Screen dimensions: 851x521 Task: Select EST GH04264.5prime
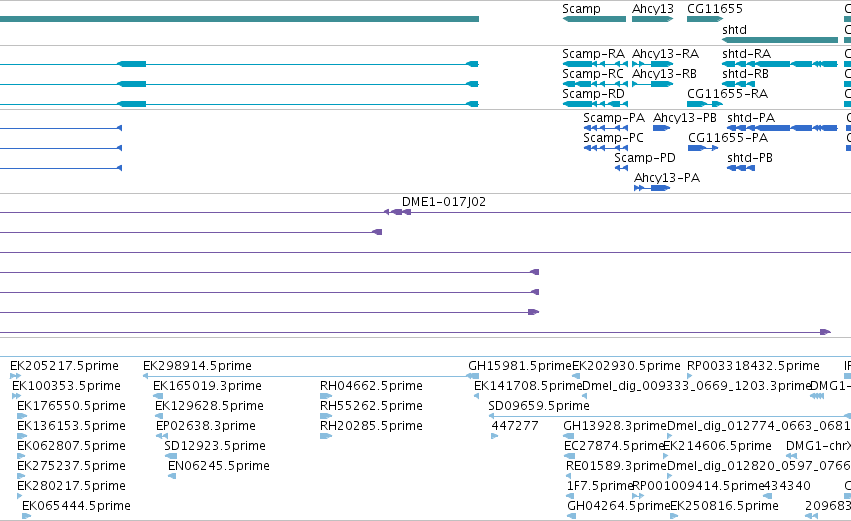[x=619, y=506]
